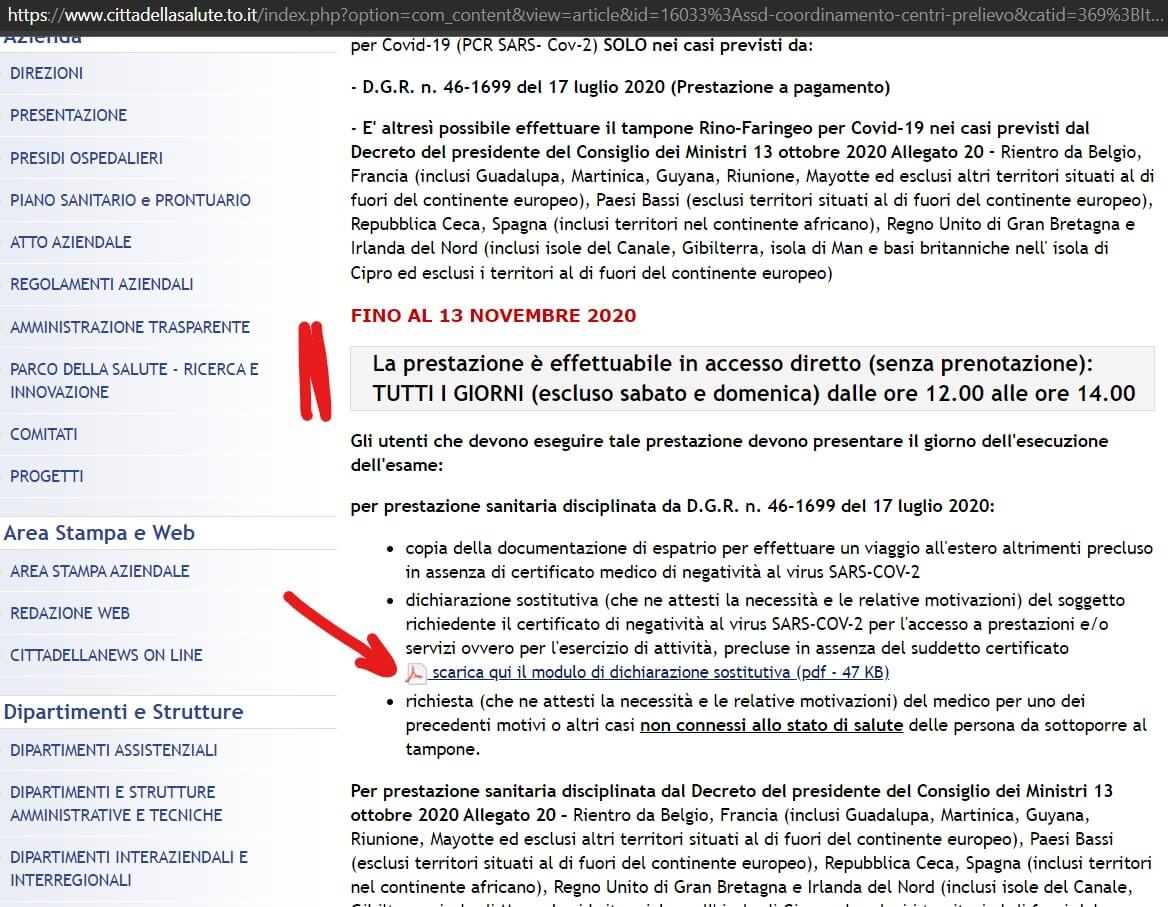The width and height of the screenshot is (1168, 907).
Task: Click the PDF icon beside the download link
Action: [x=415, y=673]
